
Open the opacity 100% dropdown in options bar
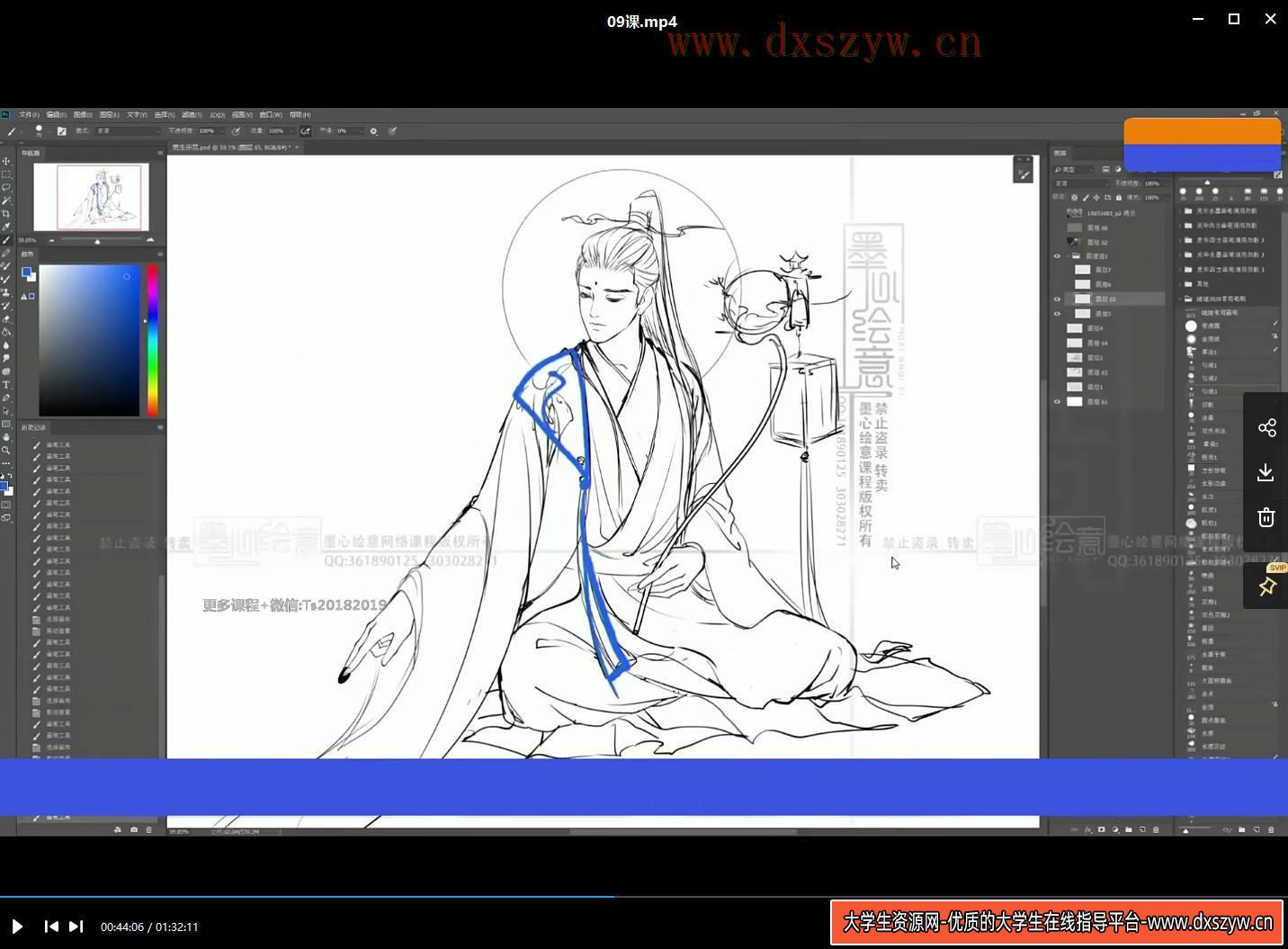pyautogui.click(x=212, y=131)
